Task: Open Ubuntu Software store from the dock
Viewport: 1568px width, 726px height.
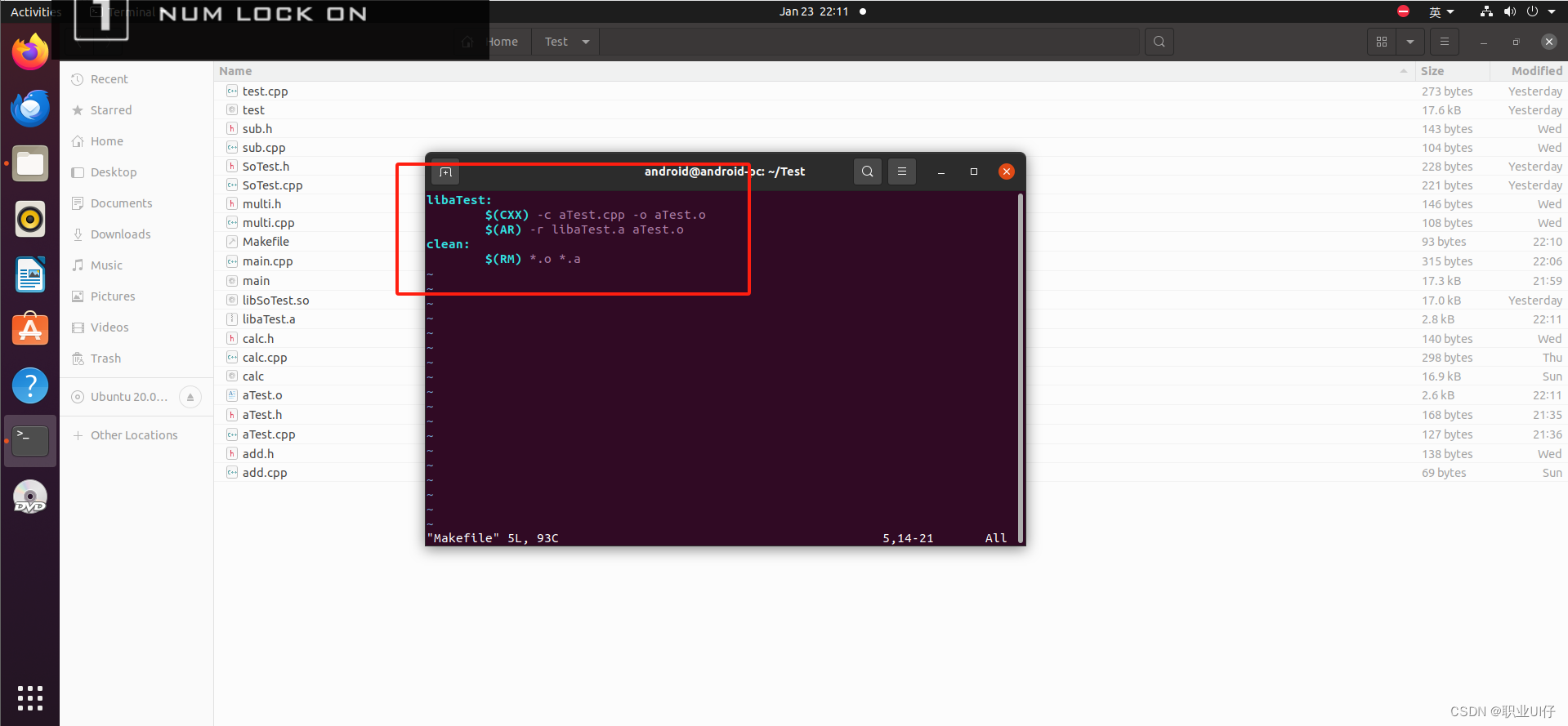Action: tap(30, 330)
